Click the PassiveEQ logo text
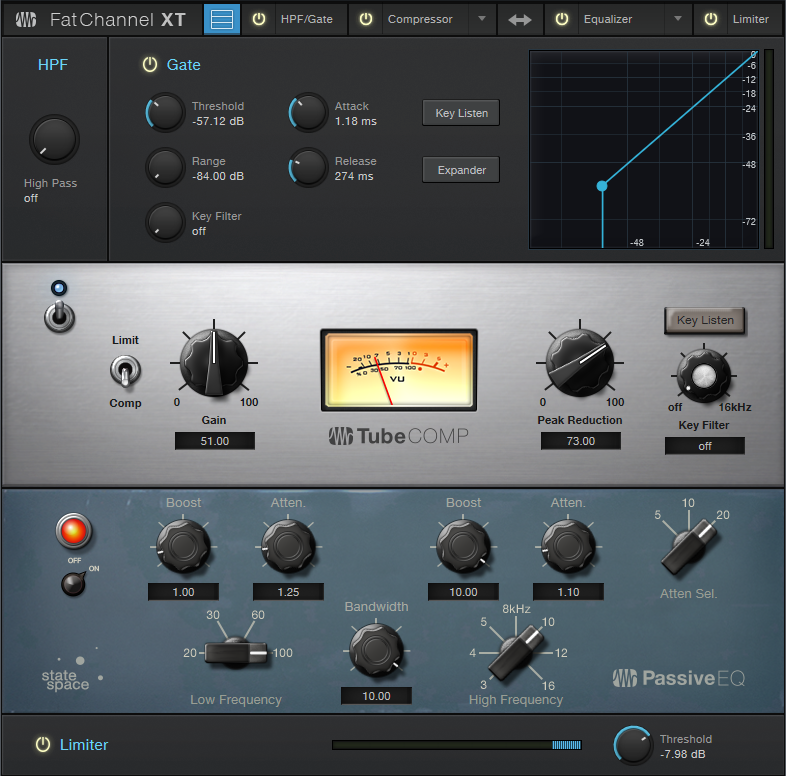786x776 pixels. click(x=679, y=678)
